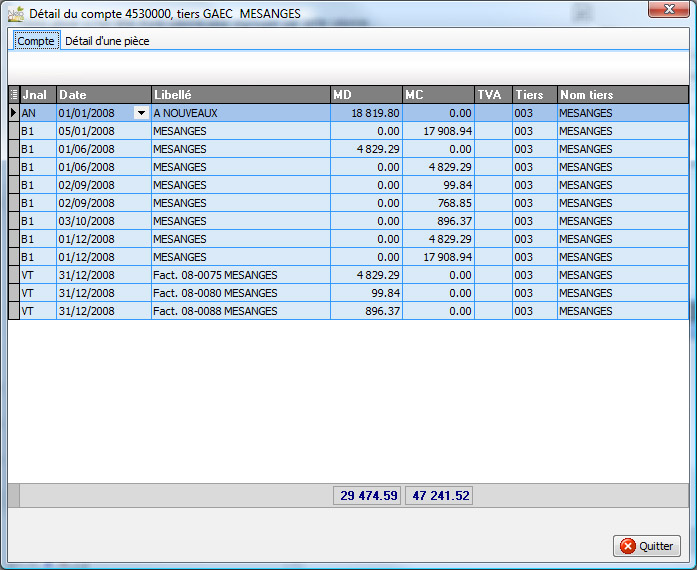Click the Libellé column header
Screen dimensions: 697x570
pos(240,95)
